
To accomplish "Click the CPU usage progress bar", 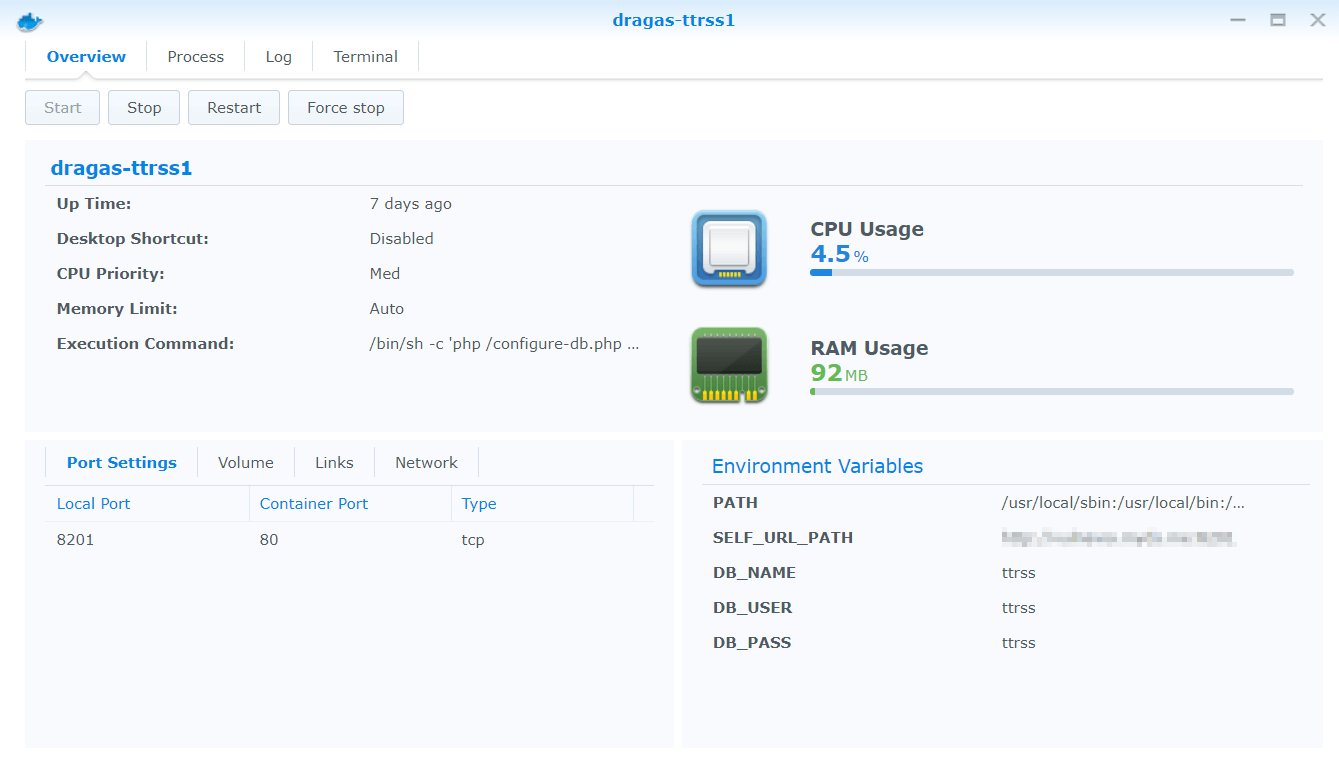I will click(x=1050, y=271).
